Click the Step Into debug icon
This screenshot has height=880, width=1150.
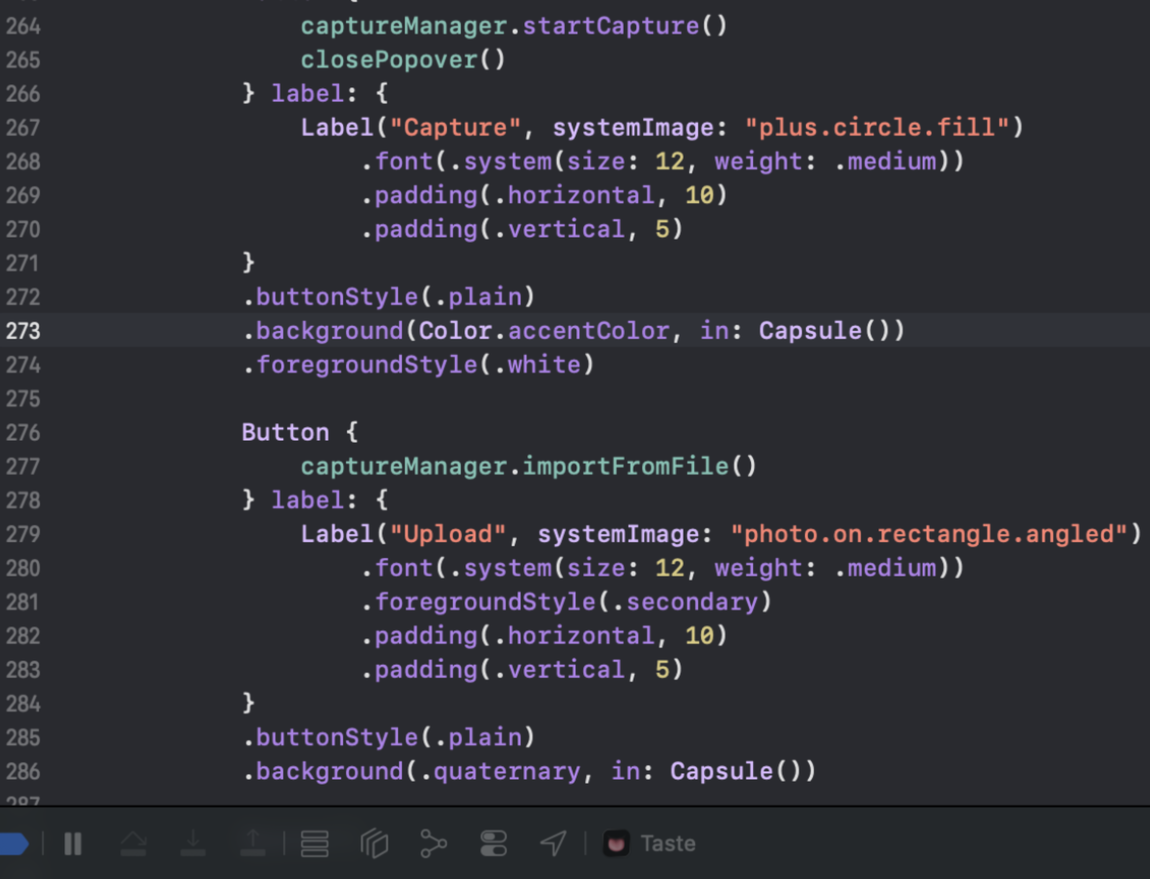point(193,844)
